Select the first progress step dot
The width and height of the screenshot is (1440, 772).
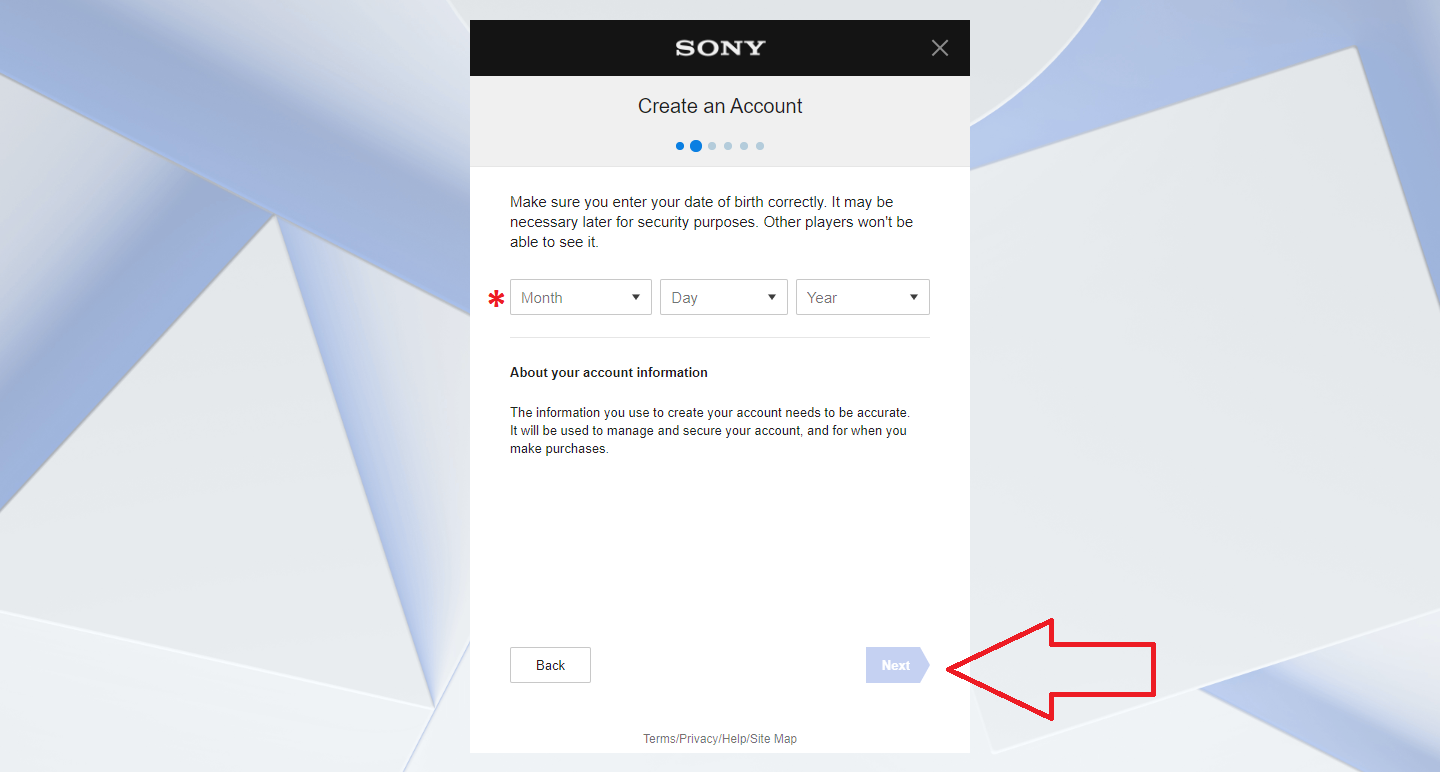click(680, 146)
